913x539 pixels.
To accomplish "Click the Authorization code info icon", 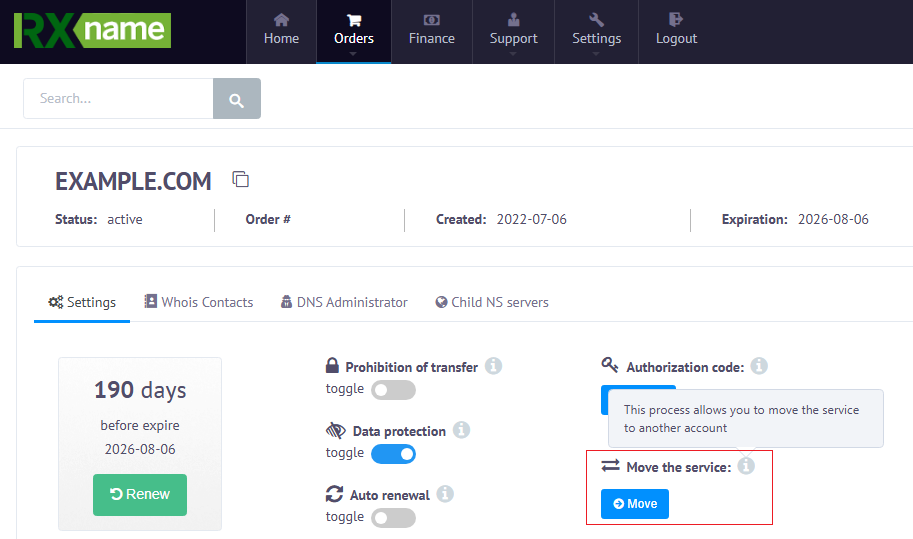I will pos(759,367).
